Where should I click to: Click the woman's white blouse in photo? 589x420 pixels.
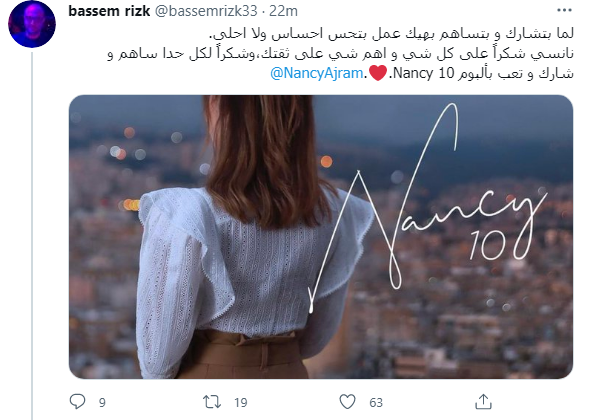point(240,270)
